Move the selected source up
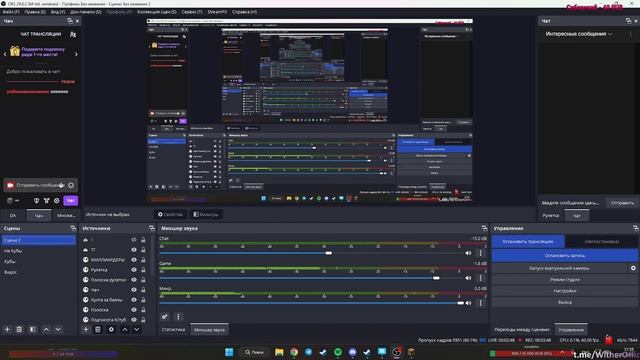The width and height of the screenshot is (640, 360). tap(125, 329)
